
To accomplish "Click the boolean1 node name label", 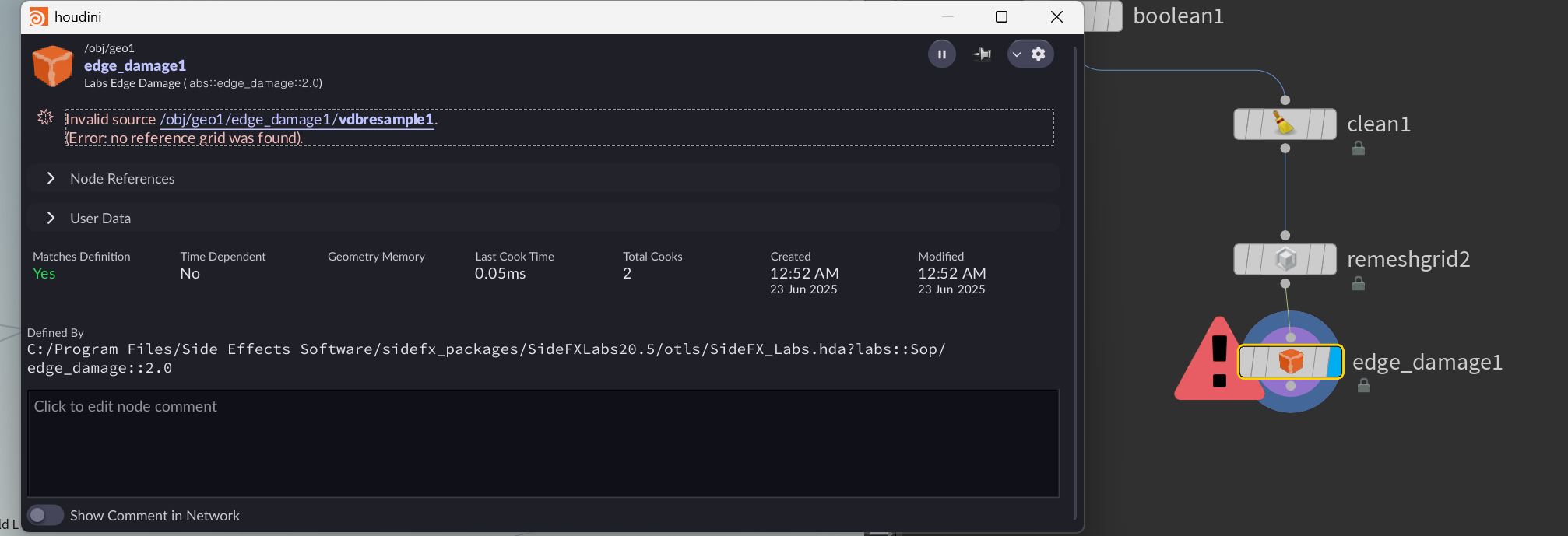I will point(1178,16).
